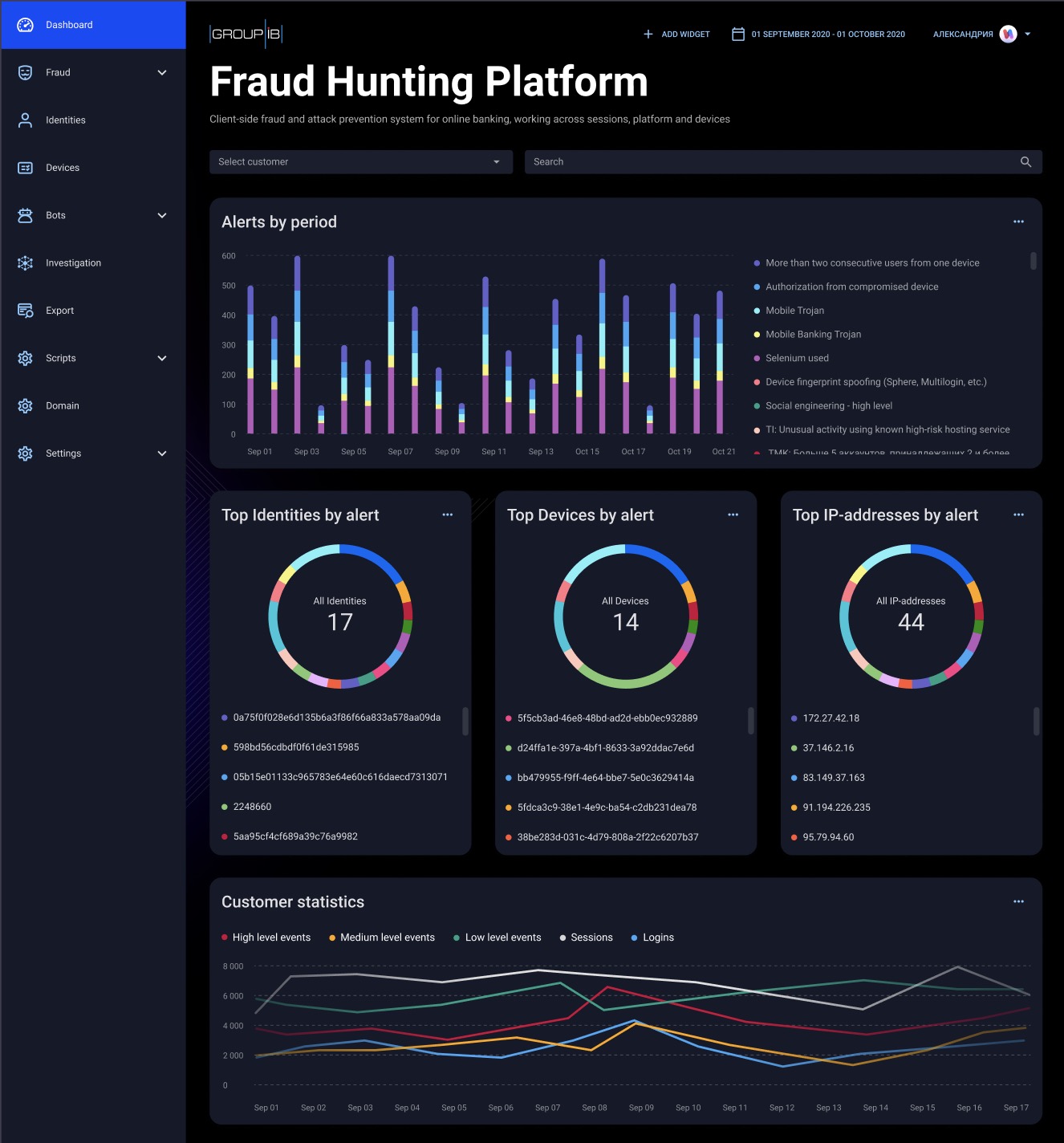Open Devices section
This screenshot has width=1064, height=1143.
click(x=93, y=168)
